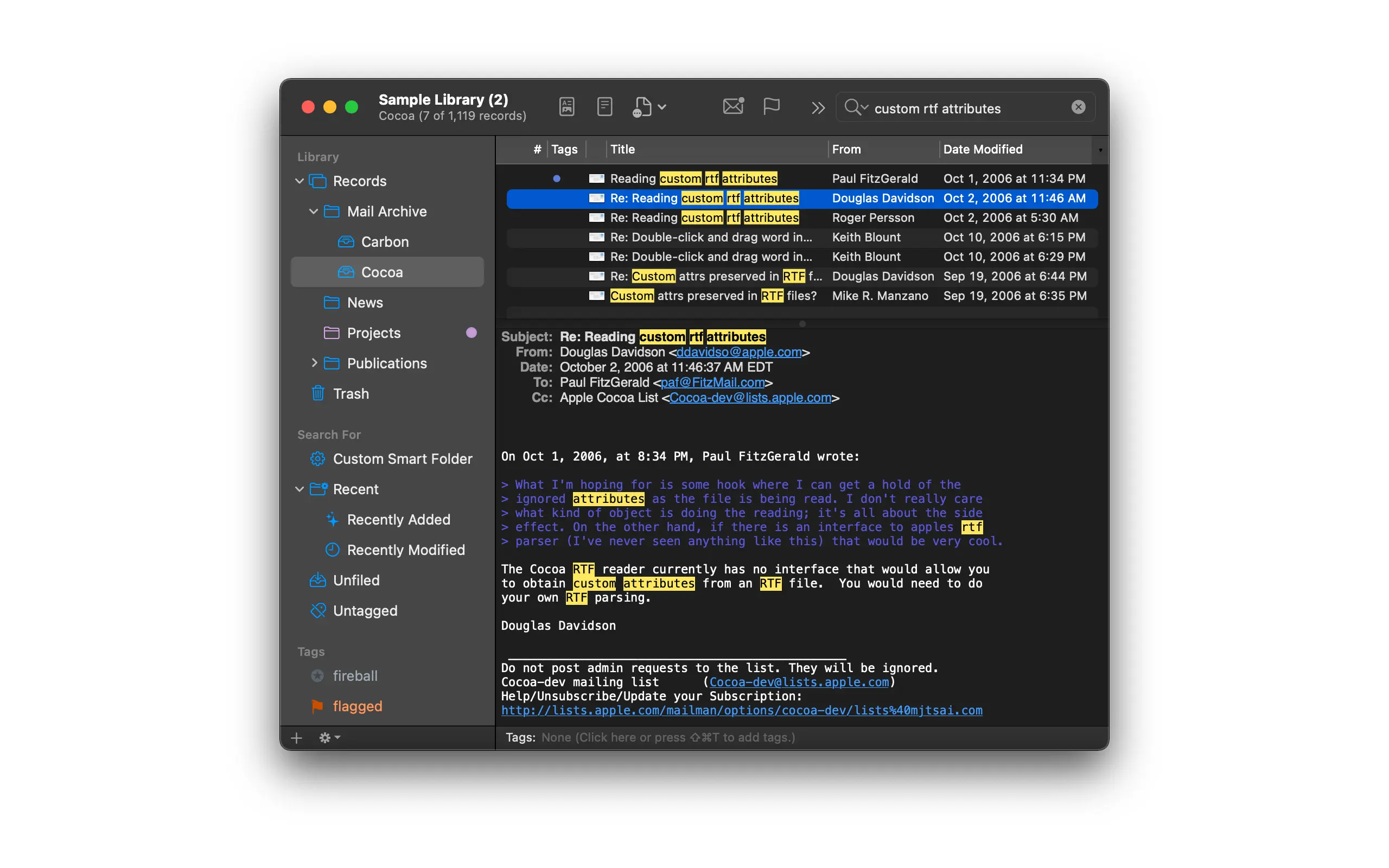Clear the search field with the X button
Screen dimensions: 1389x868
(1078, 107)
